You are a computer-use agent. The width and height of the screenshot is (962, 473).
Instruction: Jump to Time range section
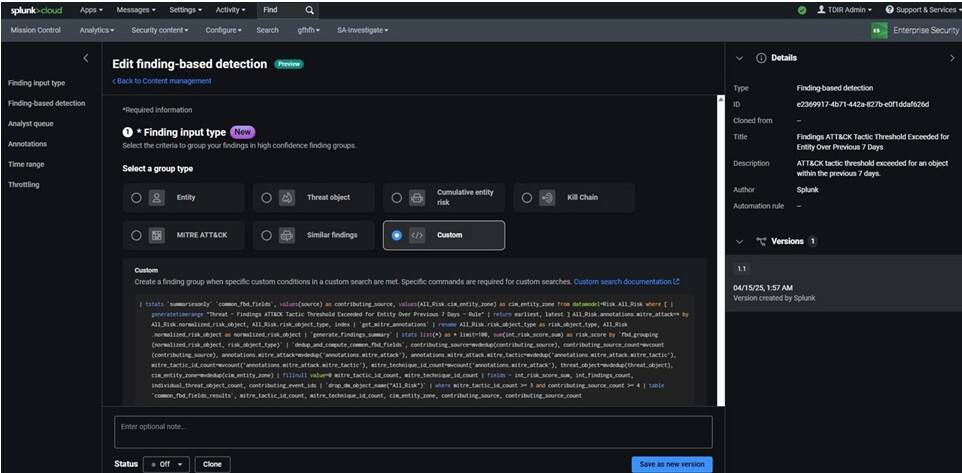[26, 164]
